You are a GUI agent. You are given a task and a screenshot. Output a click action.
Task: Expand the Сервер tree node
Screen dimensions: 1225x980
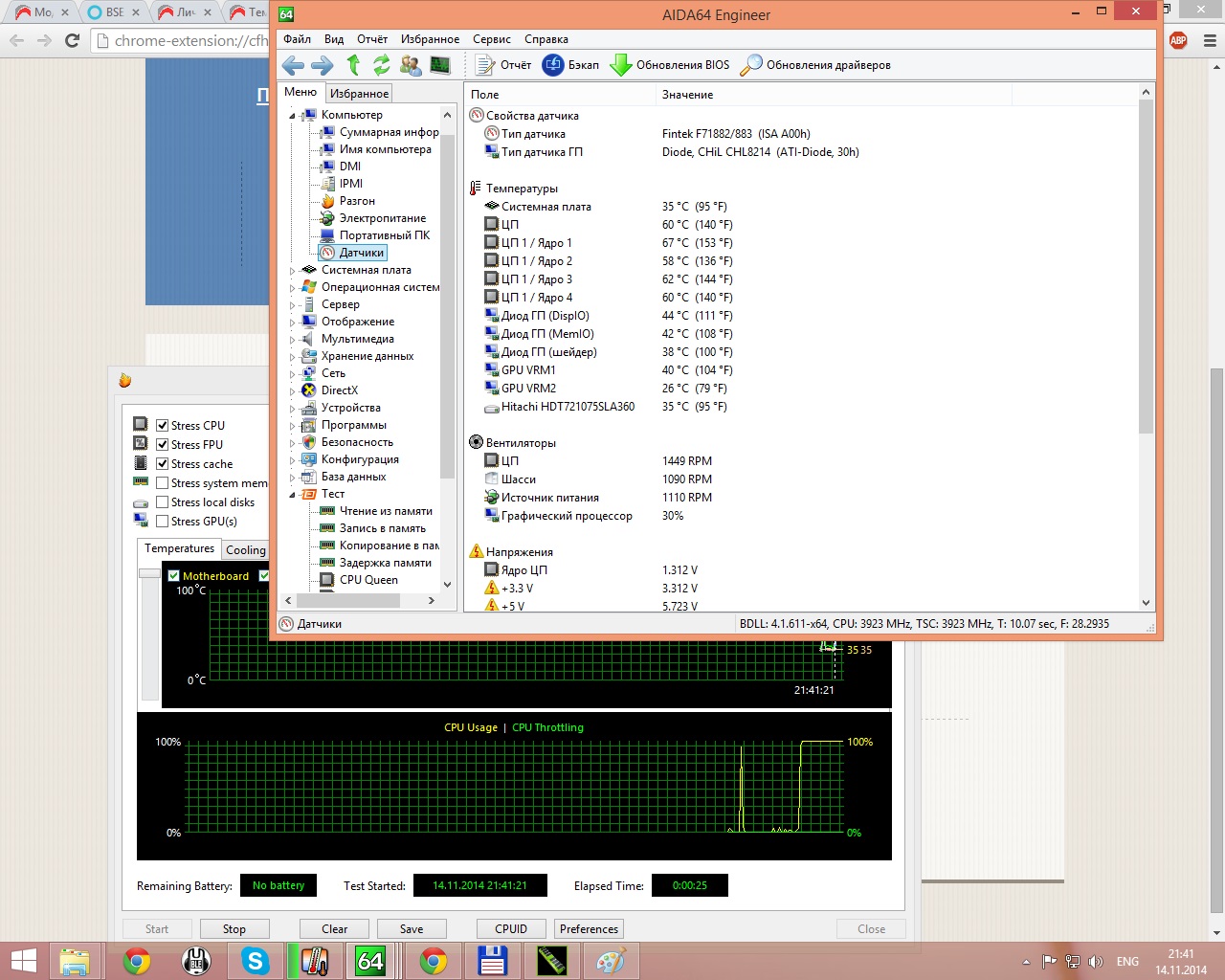[293, 305]
